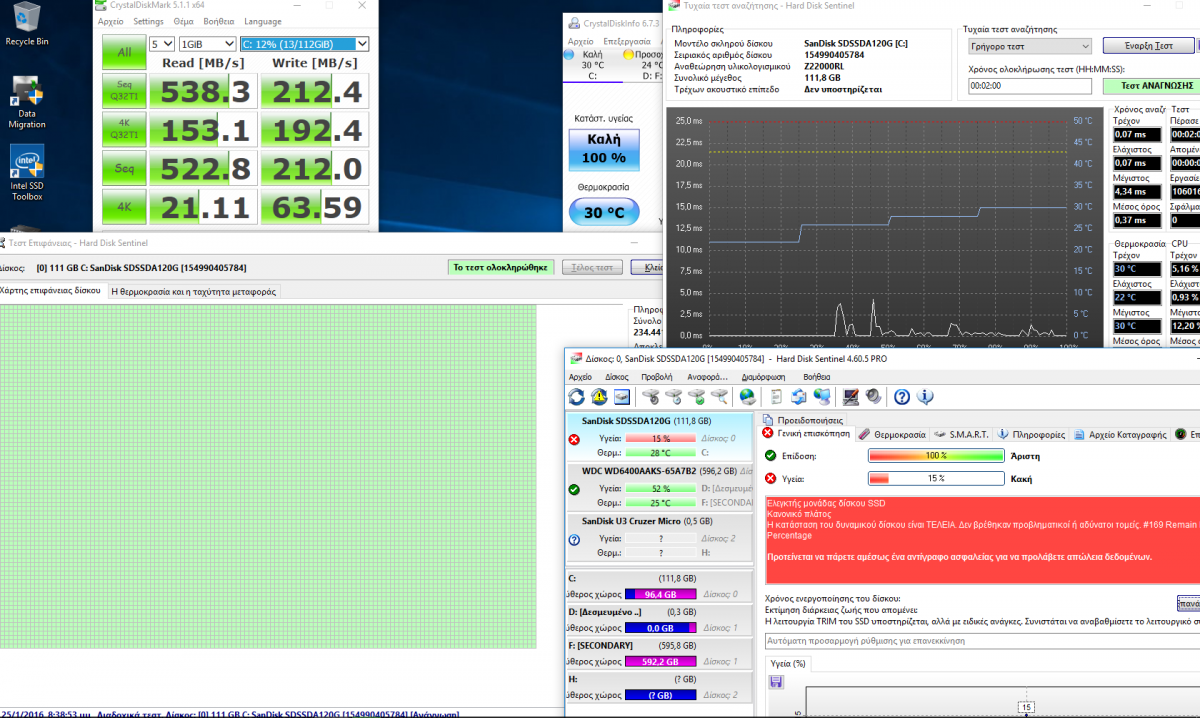Select the Χάρτης επιφάνειας δίσκου tab
The image size is (1200, 718).
pyautogui.click(x=51, y=291)
